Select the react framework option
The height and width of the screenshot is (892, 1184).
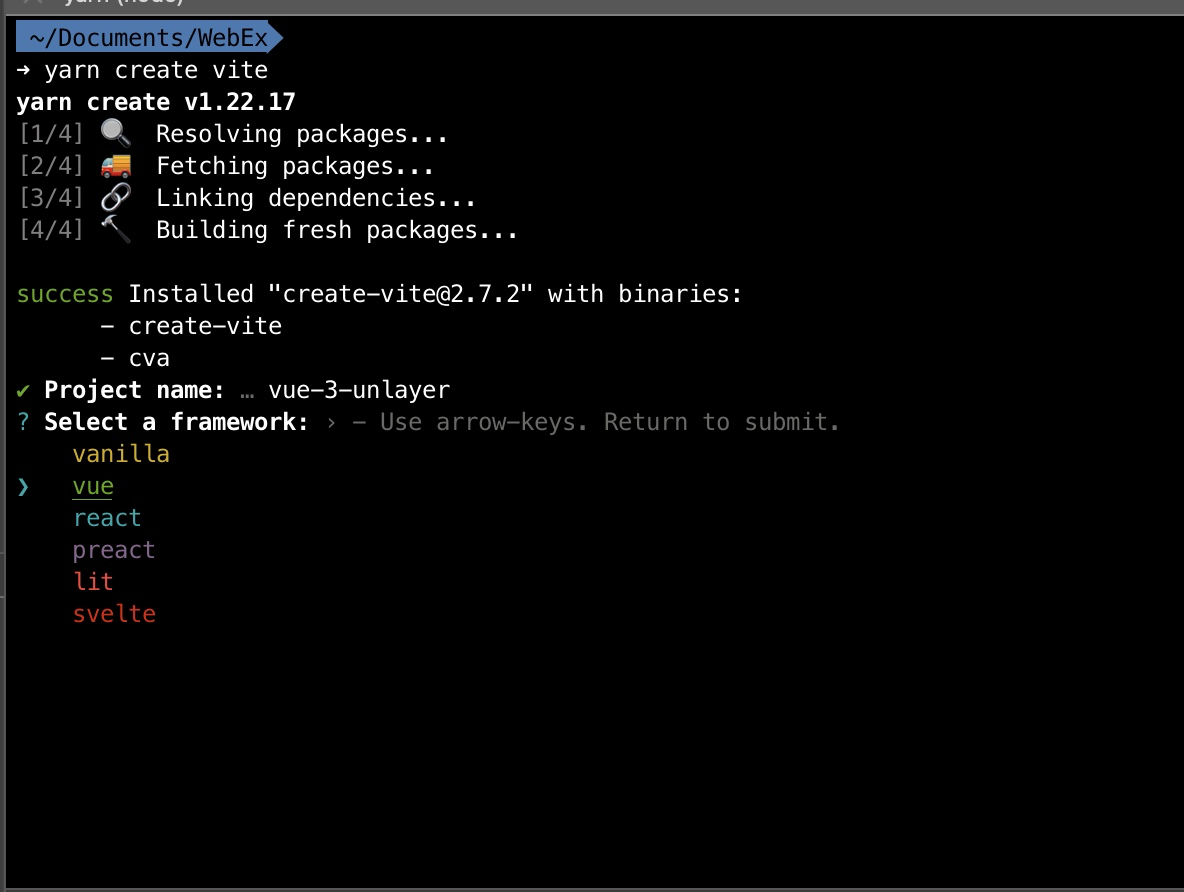[107, 518]
